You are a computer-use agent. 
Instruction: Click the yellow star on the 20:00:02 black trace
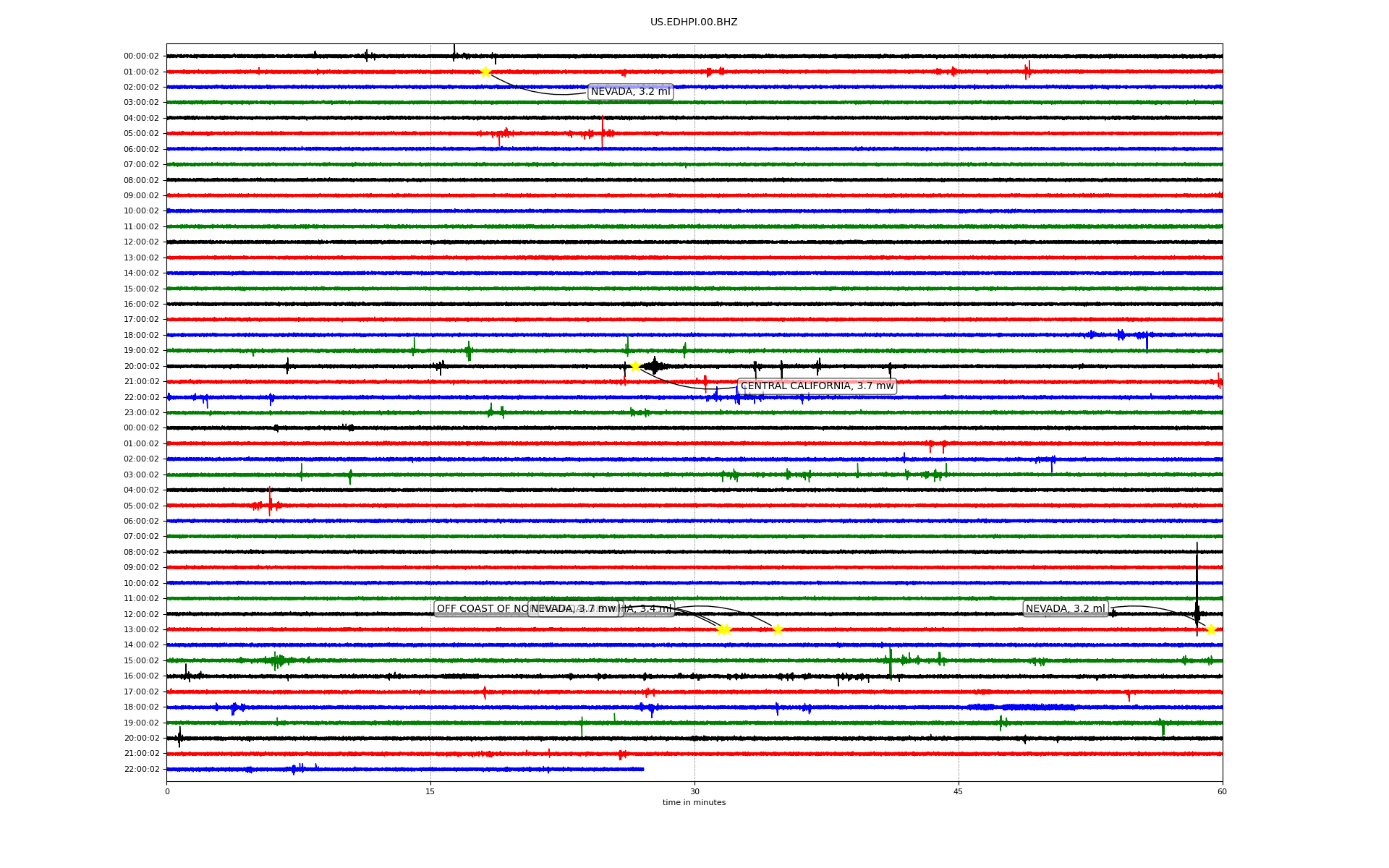click(x=634, y=366)
